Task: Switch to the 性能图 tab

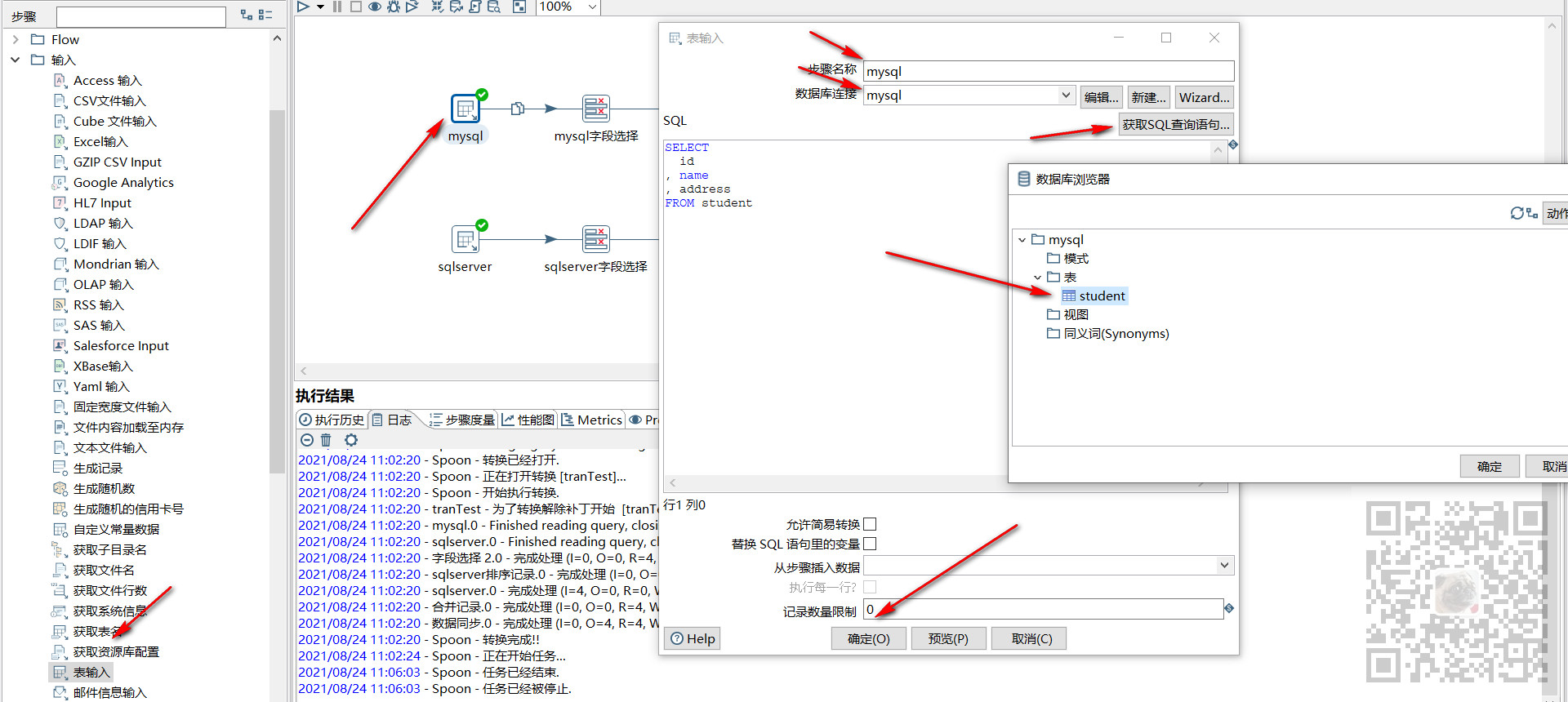Action: coord(528,420)
